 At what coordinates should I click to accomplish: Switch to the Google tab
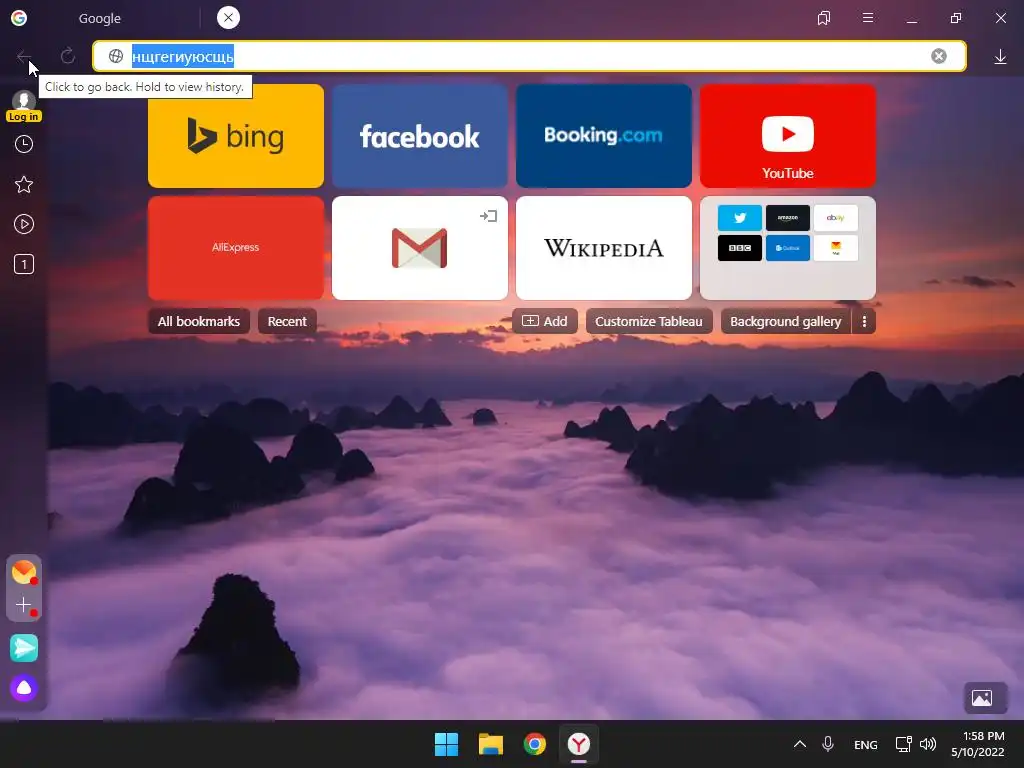[100, 18]
